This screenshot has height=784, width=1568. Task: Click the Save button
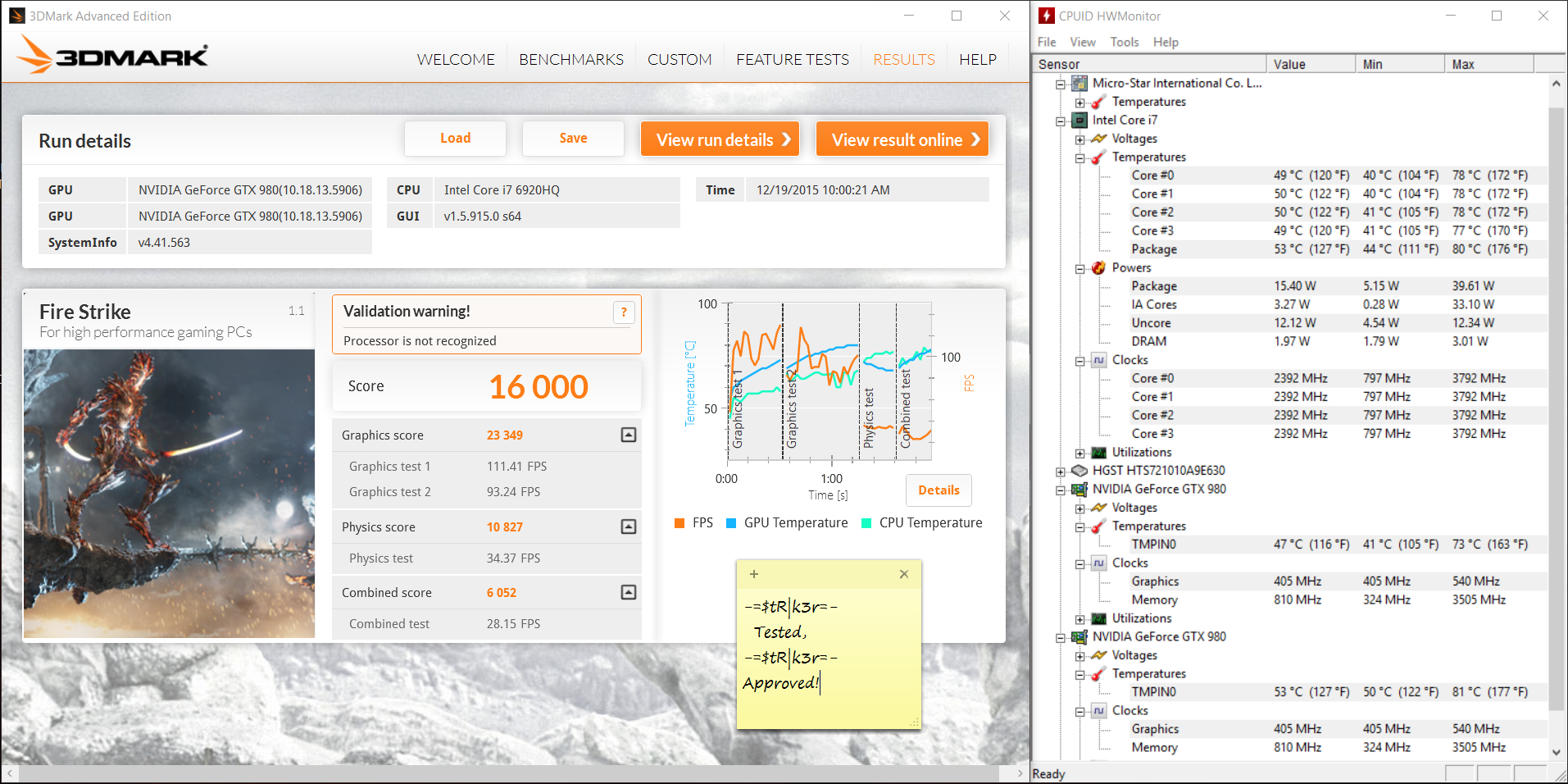(x=573, y=139)
